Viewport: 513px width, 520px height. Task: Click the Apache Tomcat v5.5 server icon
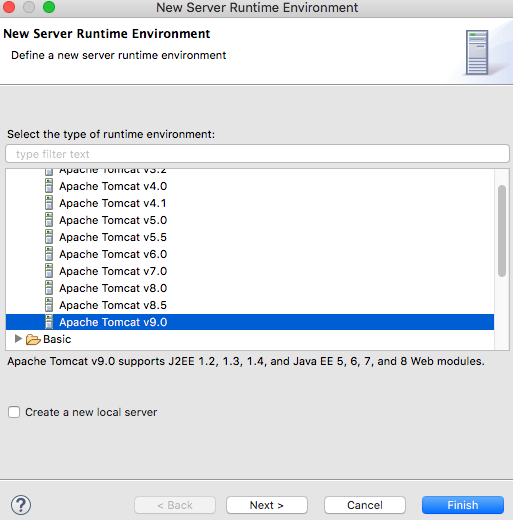point(49,237)
